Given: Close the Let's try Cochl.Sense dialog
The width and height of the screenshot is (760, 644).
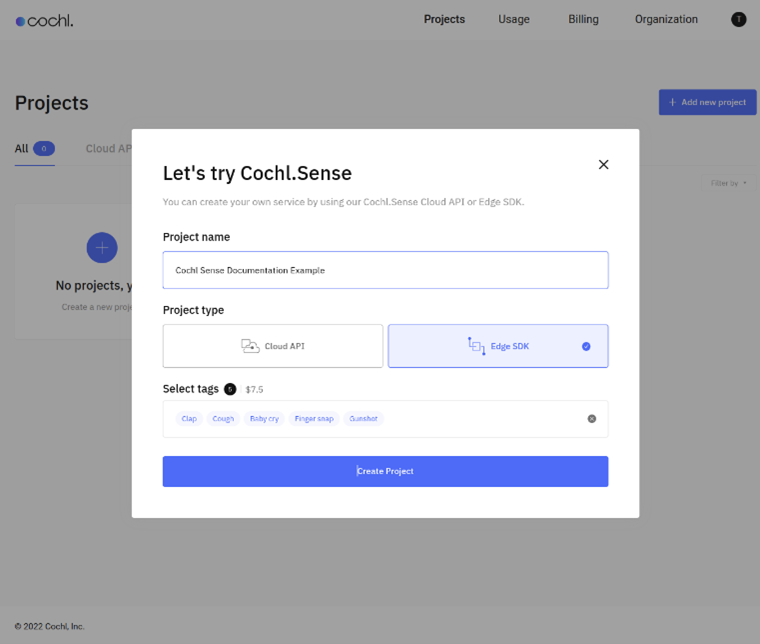Looking at the screenshot, I should (603, 165).
